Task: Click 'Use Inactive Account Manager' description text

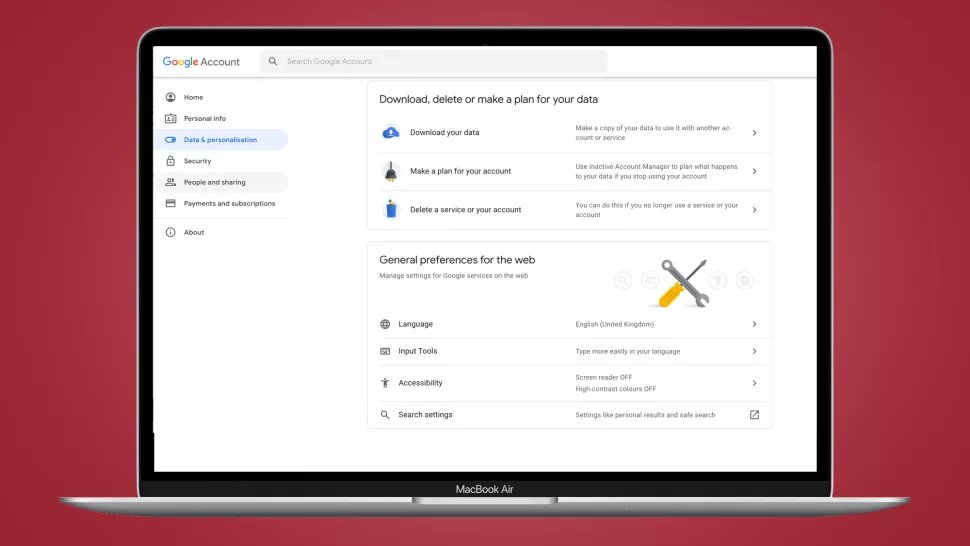Action: [656, 171]
